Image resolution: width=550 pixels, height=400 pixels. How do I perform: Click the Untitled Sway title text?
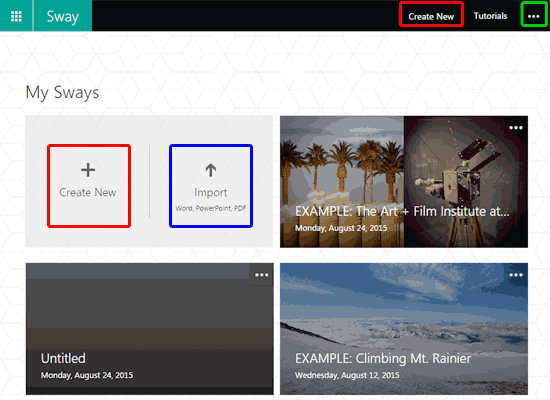pos(63,358)
